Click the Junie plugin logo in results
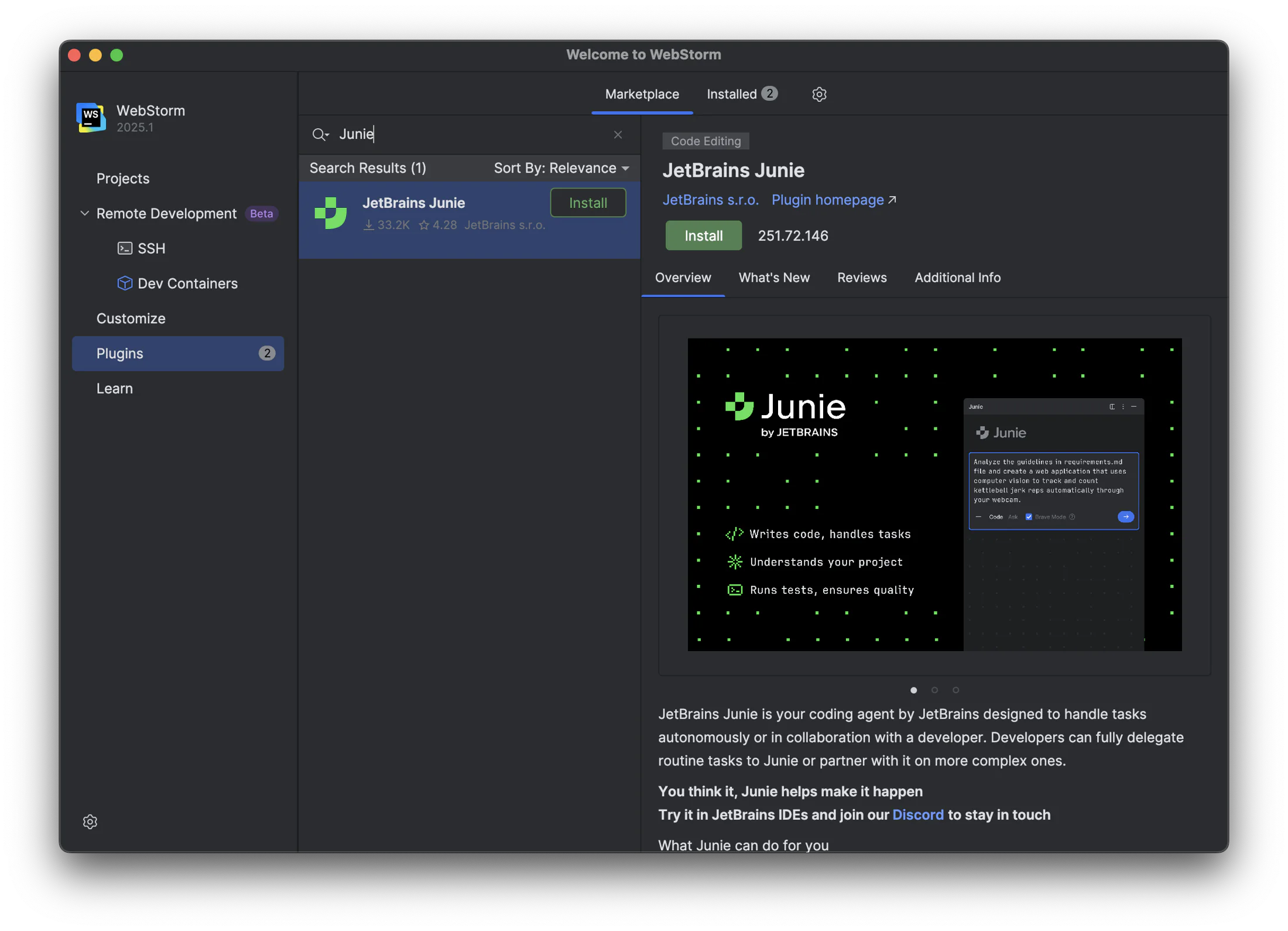Image resolution: width=1288 pixels, height=931 pixels. click(x=331, y=213)
